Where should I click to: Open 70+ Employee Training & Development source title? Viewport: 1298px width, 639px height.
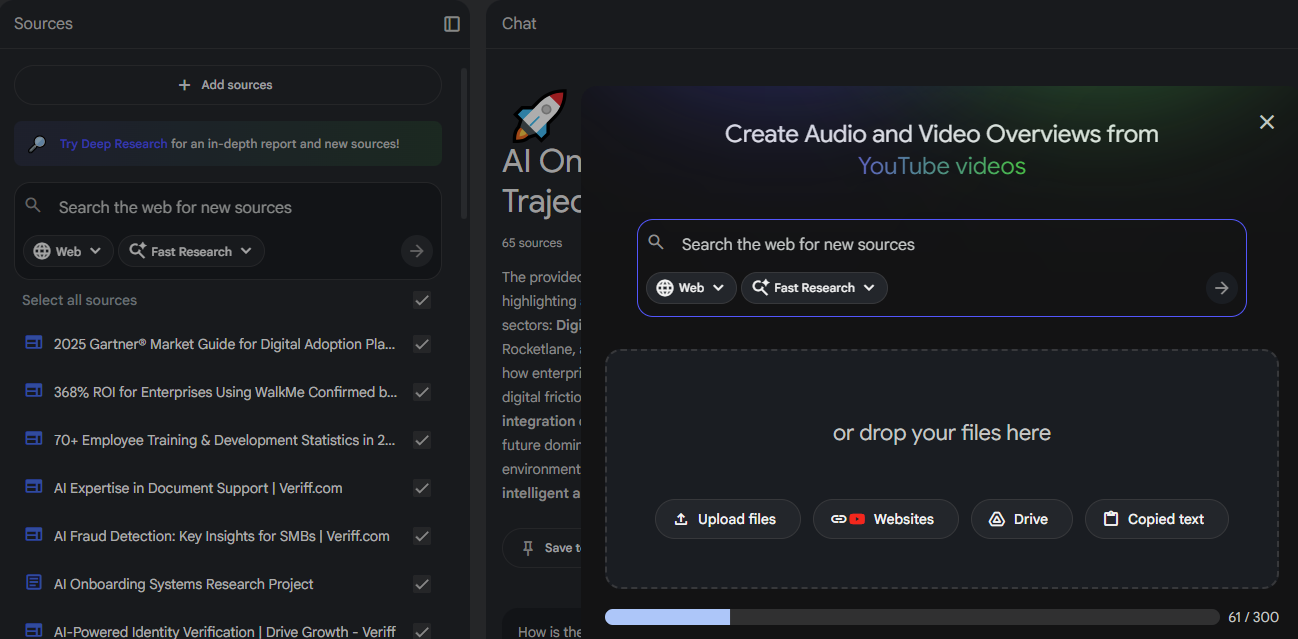tap(225, 440)
